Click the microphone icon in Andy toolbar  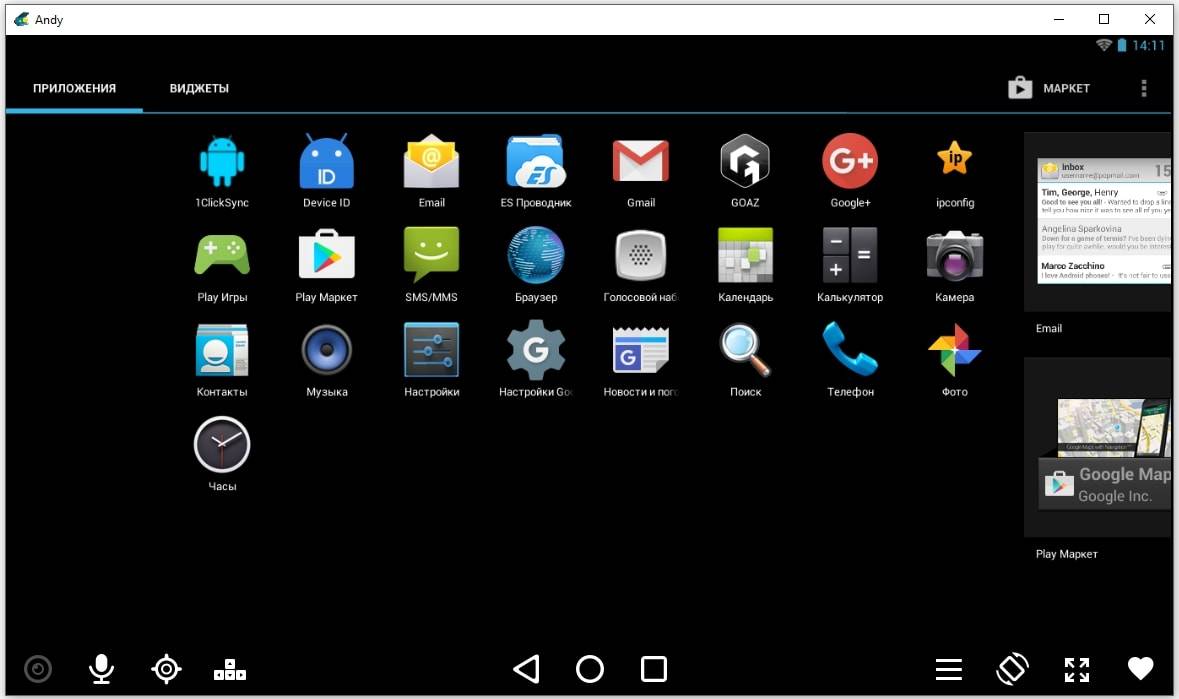pos(102,669)
